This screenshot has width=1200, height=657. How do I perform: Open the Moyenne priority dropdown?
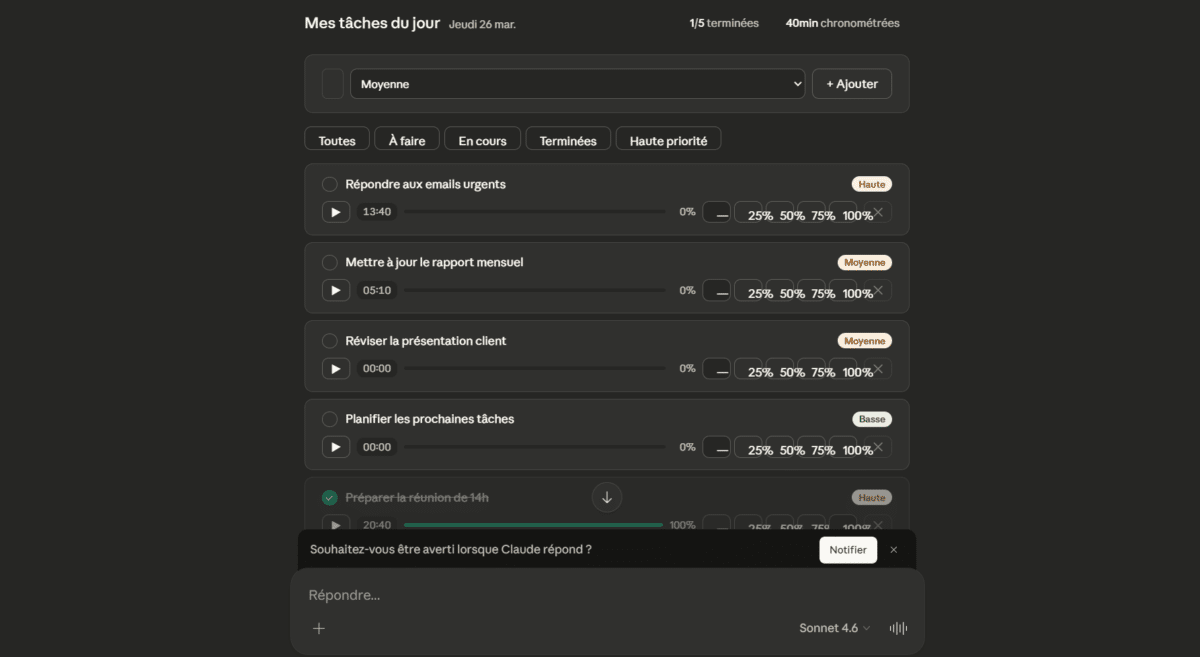[x=578, y=84]
